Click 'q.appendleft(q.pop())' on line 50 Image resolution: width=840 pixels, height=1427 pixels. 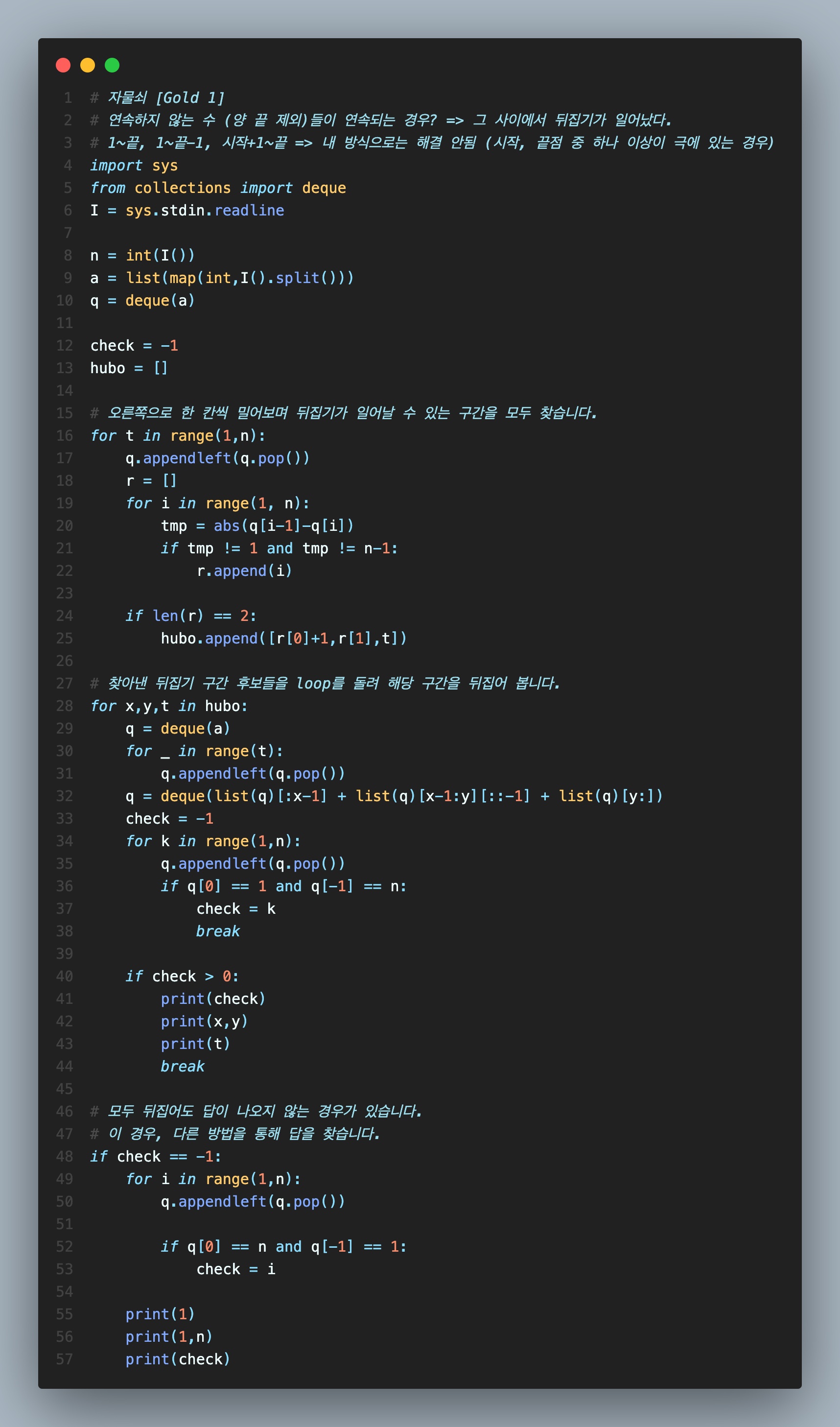pos(253,1202)
